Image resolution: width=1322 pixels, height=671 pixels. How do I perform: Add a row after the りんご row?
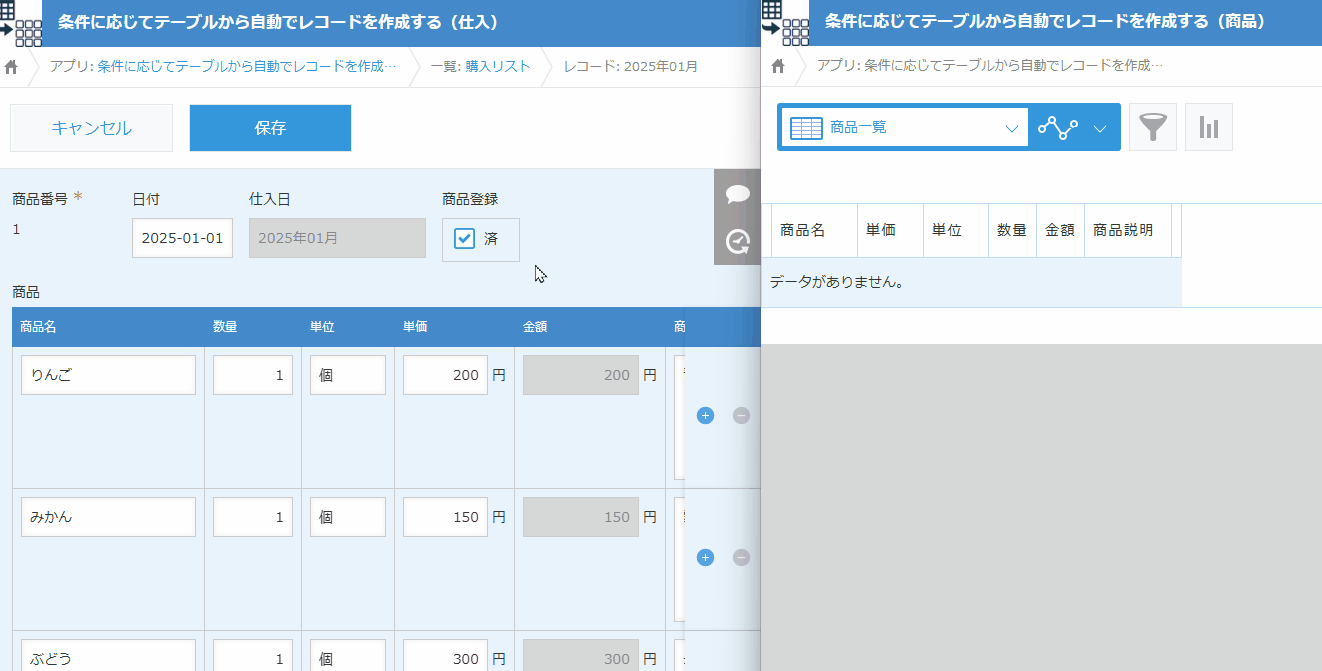(705, 415)
